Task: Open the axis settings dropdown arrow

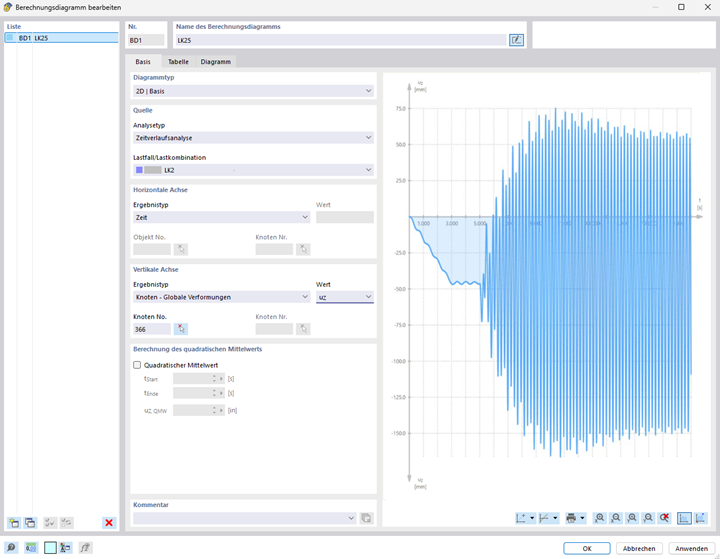Action: (532, 518)
